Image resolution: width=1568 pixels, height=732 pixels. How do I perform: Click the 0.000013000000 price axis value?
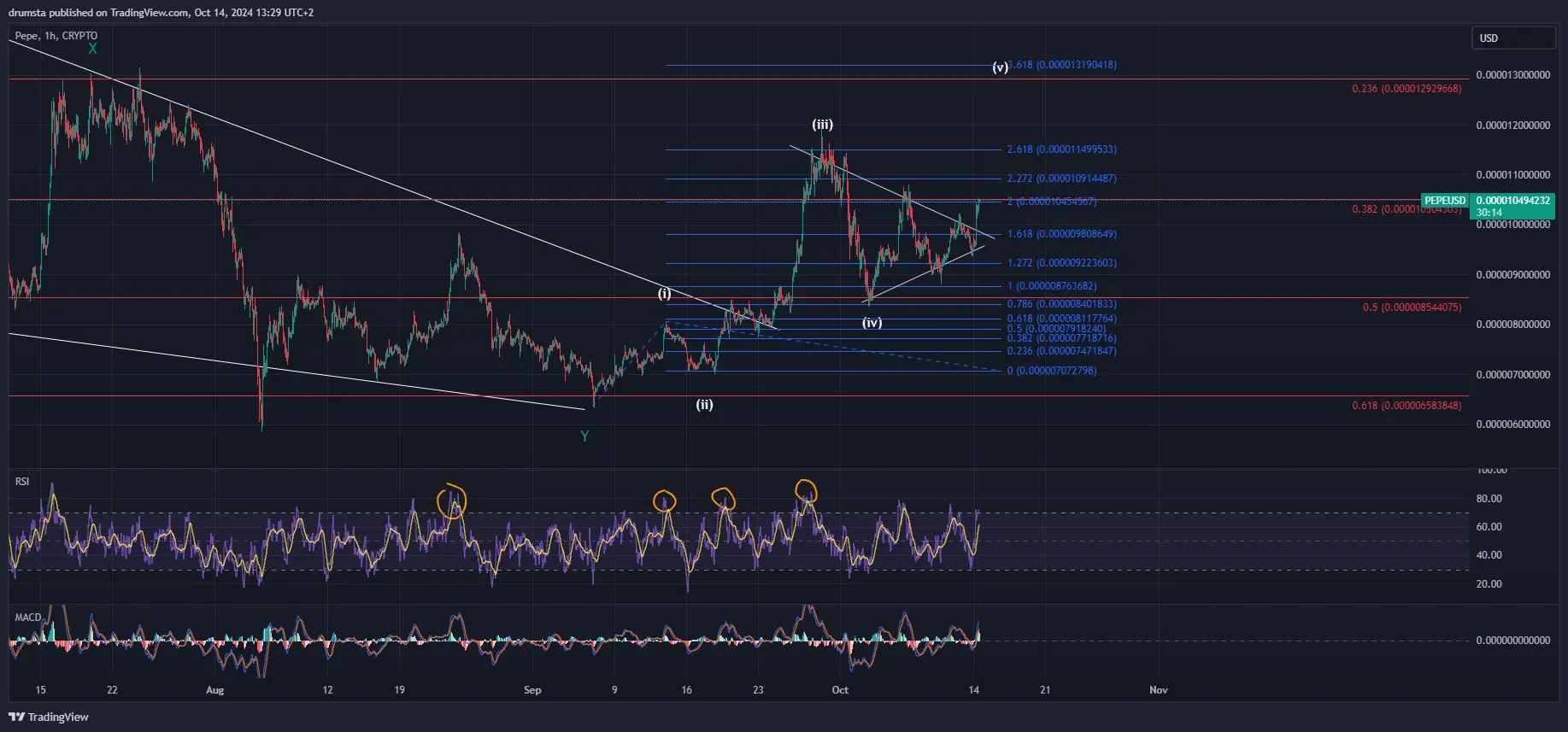tap(1512, 75)
